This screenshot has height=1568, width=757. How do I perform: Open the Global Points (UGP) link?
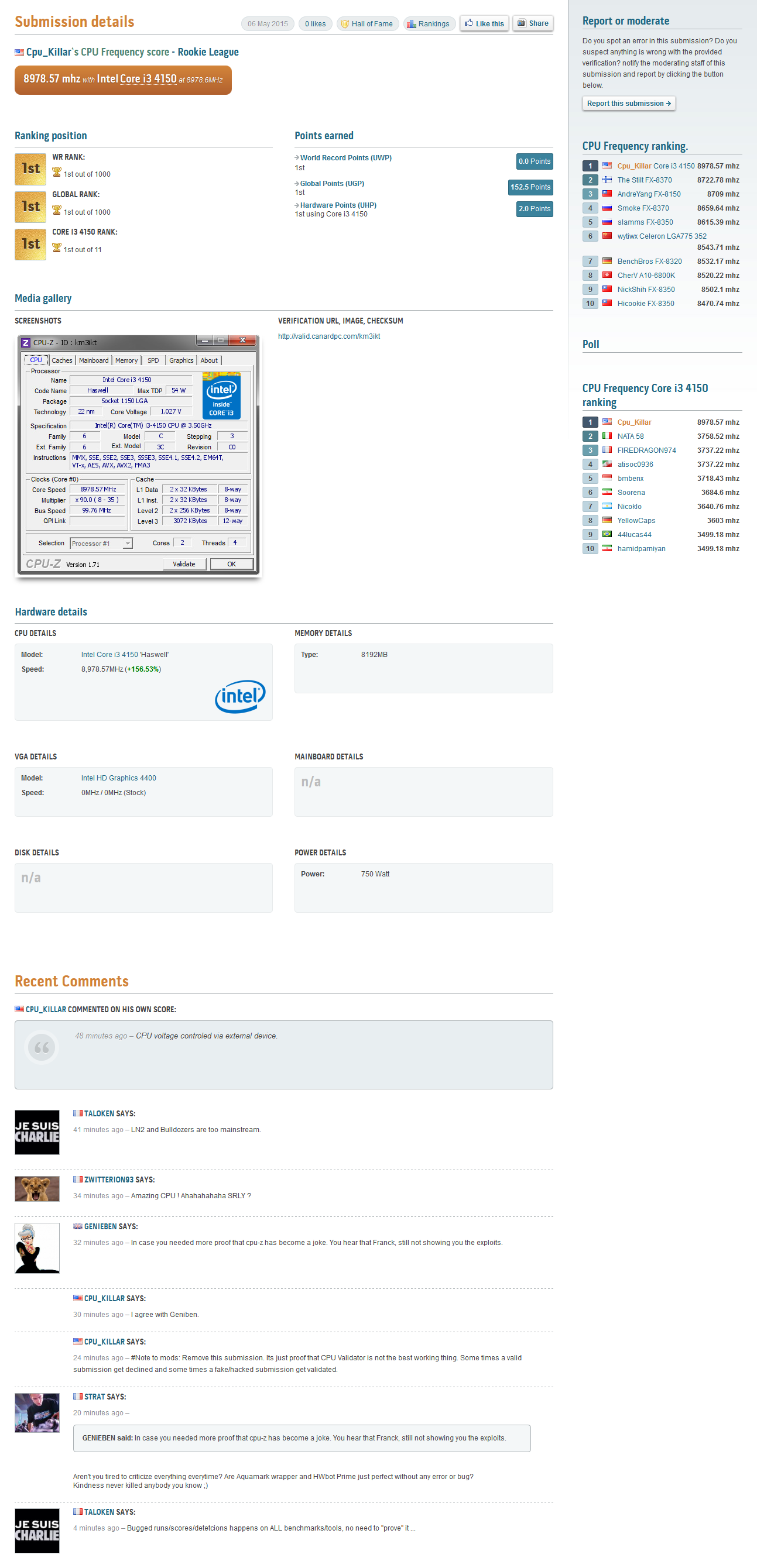pyautogui.click(x=332, y=183)
